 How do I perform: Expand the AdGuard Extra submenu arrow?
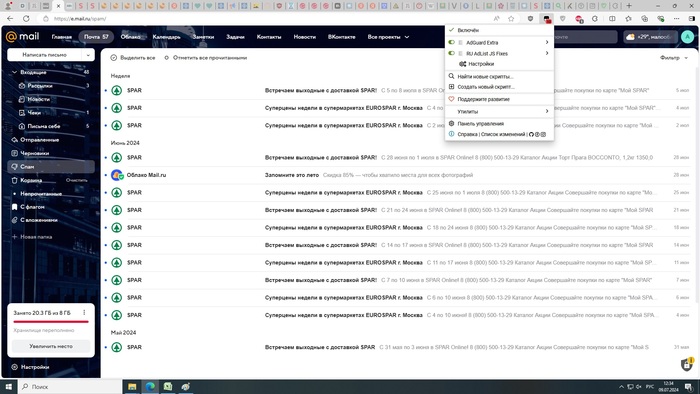[x=547, y=42]
